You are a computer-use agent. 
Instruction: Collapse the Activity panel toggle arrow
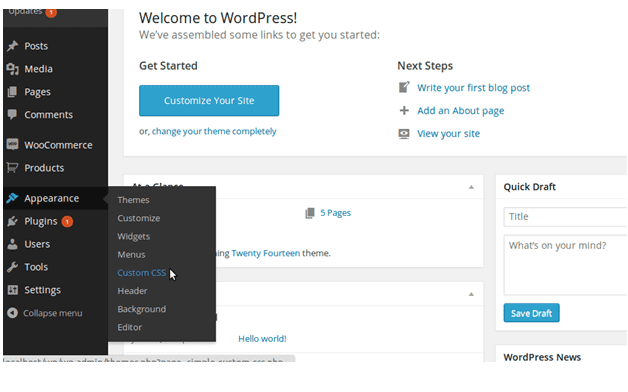(x=471, y=294)
